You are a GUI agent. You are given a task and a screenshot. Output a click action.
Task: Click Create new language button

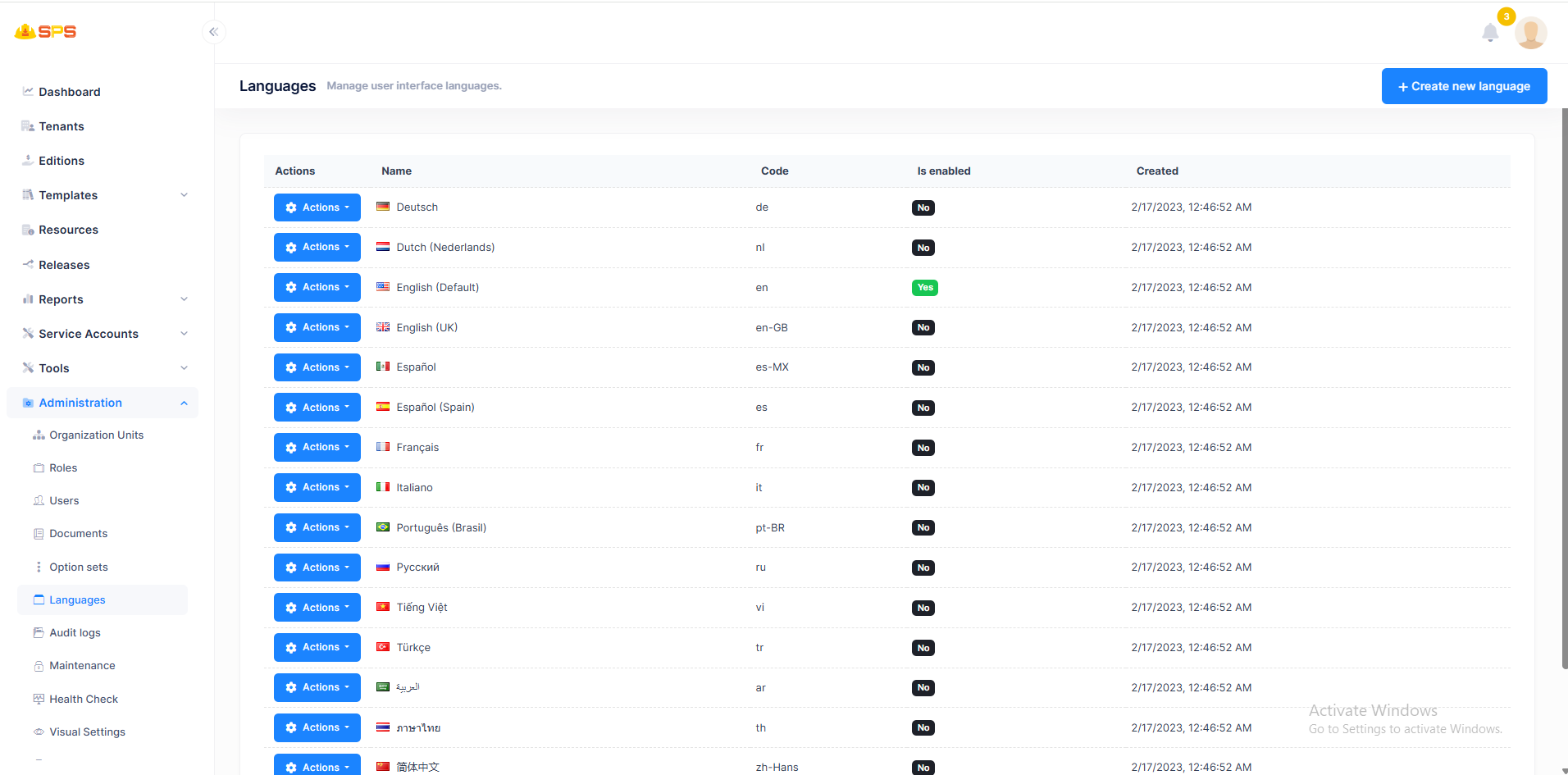pos(1464,86)
